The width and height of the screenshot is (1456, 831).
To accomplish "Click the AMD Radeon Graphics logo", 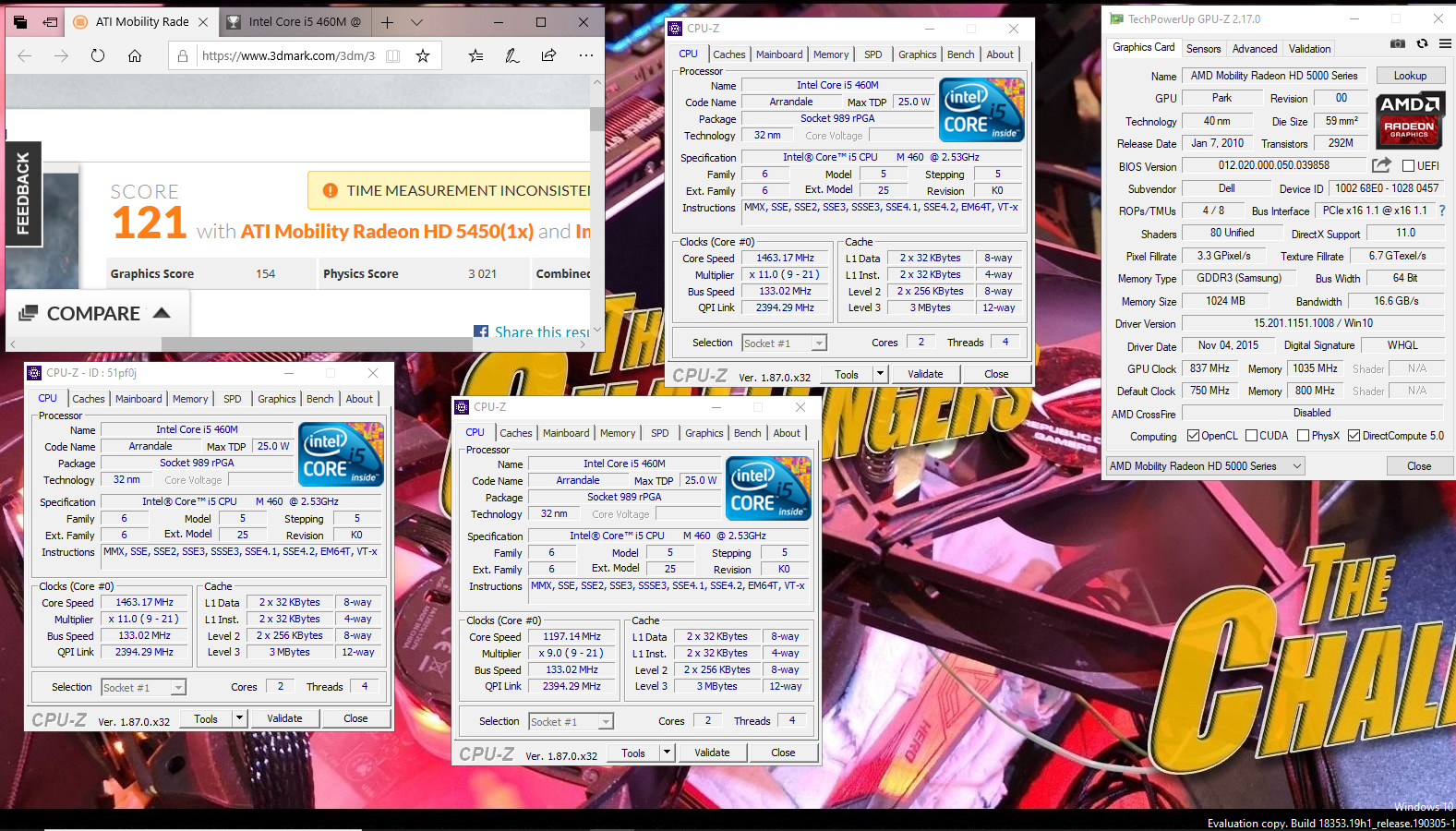I will click(x=1410, y=120).
